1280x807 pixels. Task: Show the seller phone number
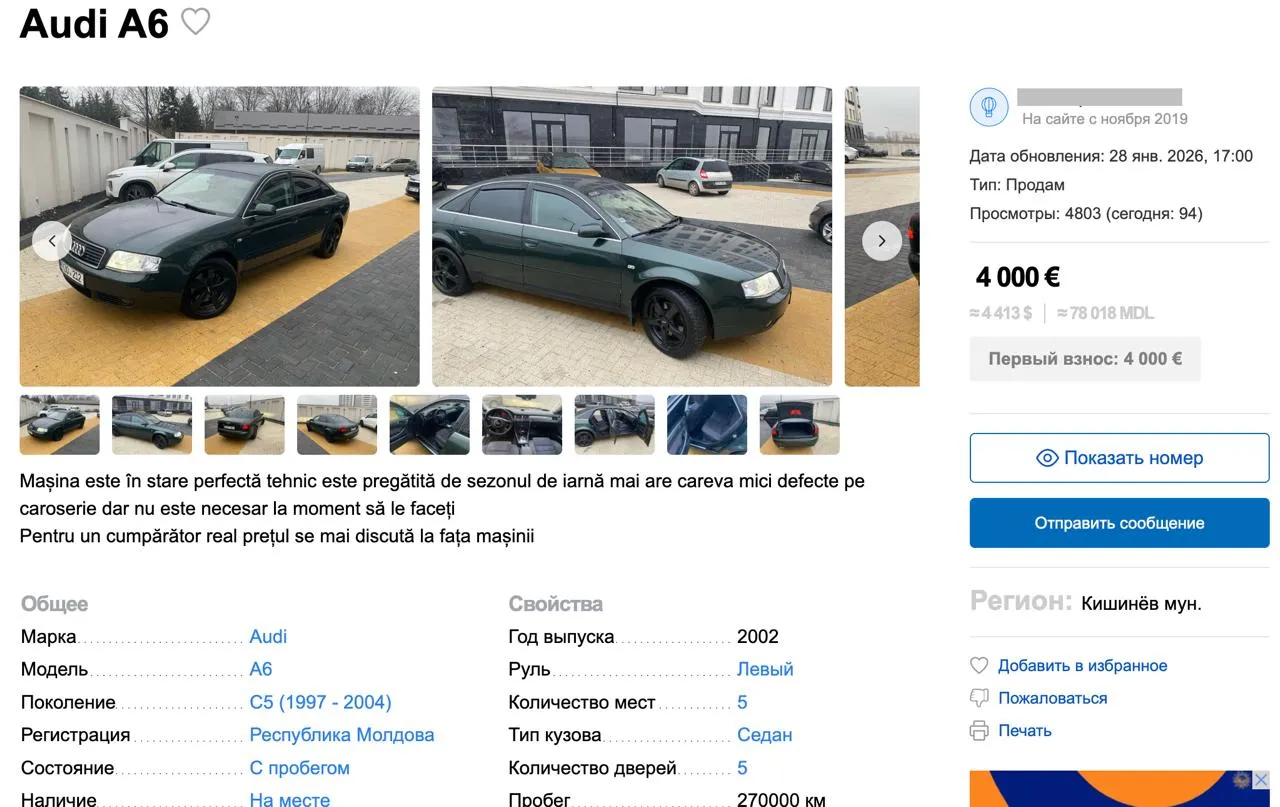click(x=1119, y=458)
